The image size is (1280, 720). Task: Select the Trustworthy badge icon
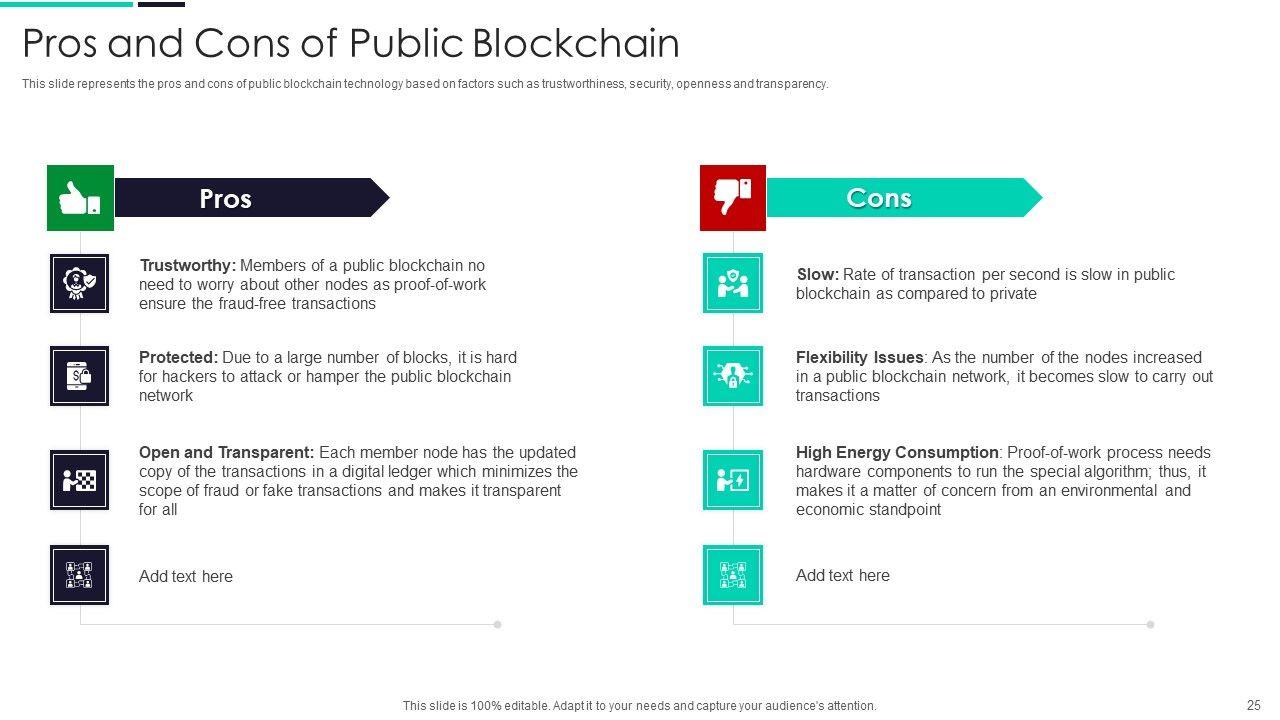[x=79, y=283]
